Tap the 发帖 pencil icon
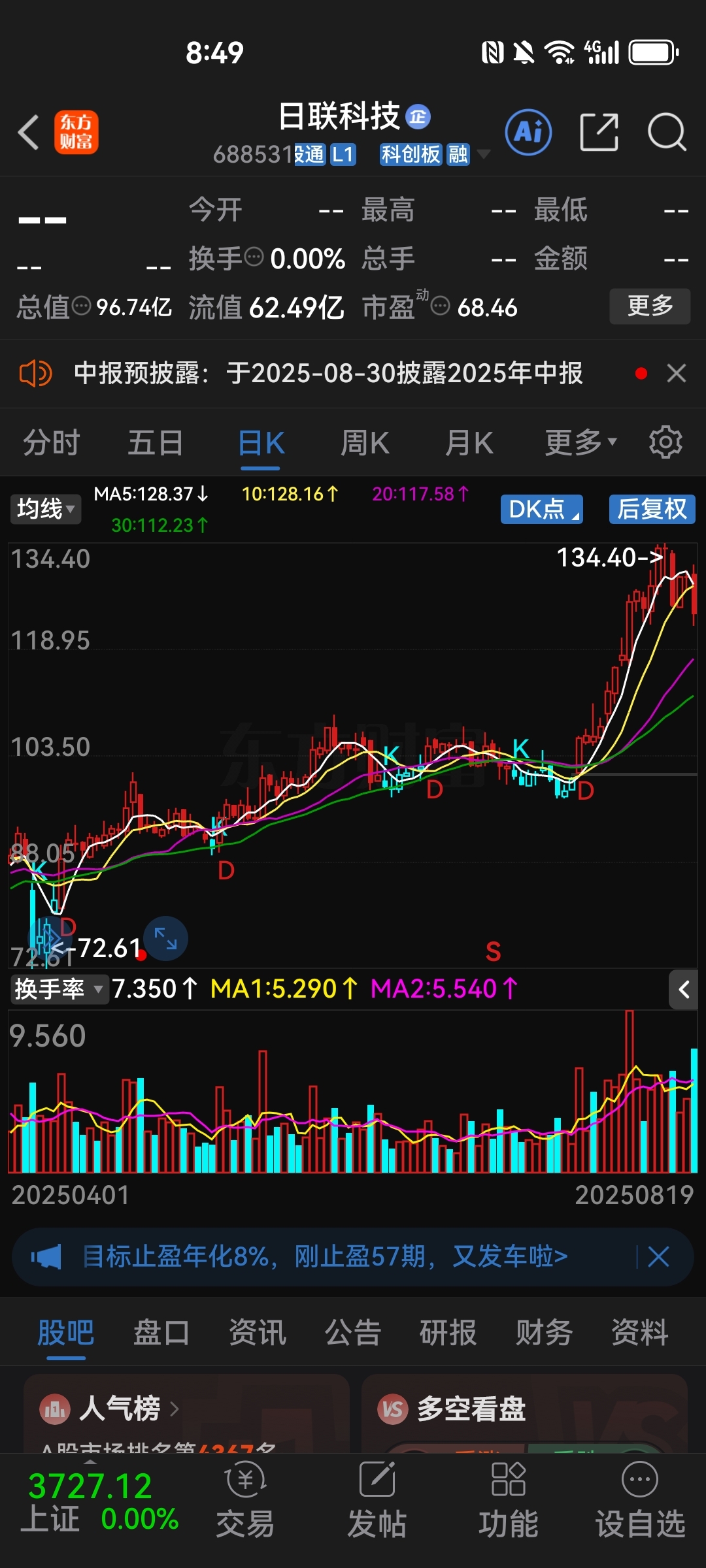The image size is (706, 1568). tap(377, 1479)
